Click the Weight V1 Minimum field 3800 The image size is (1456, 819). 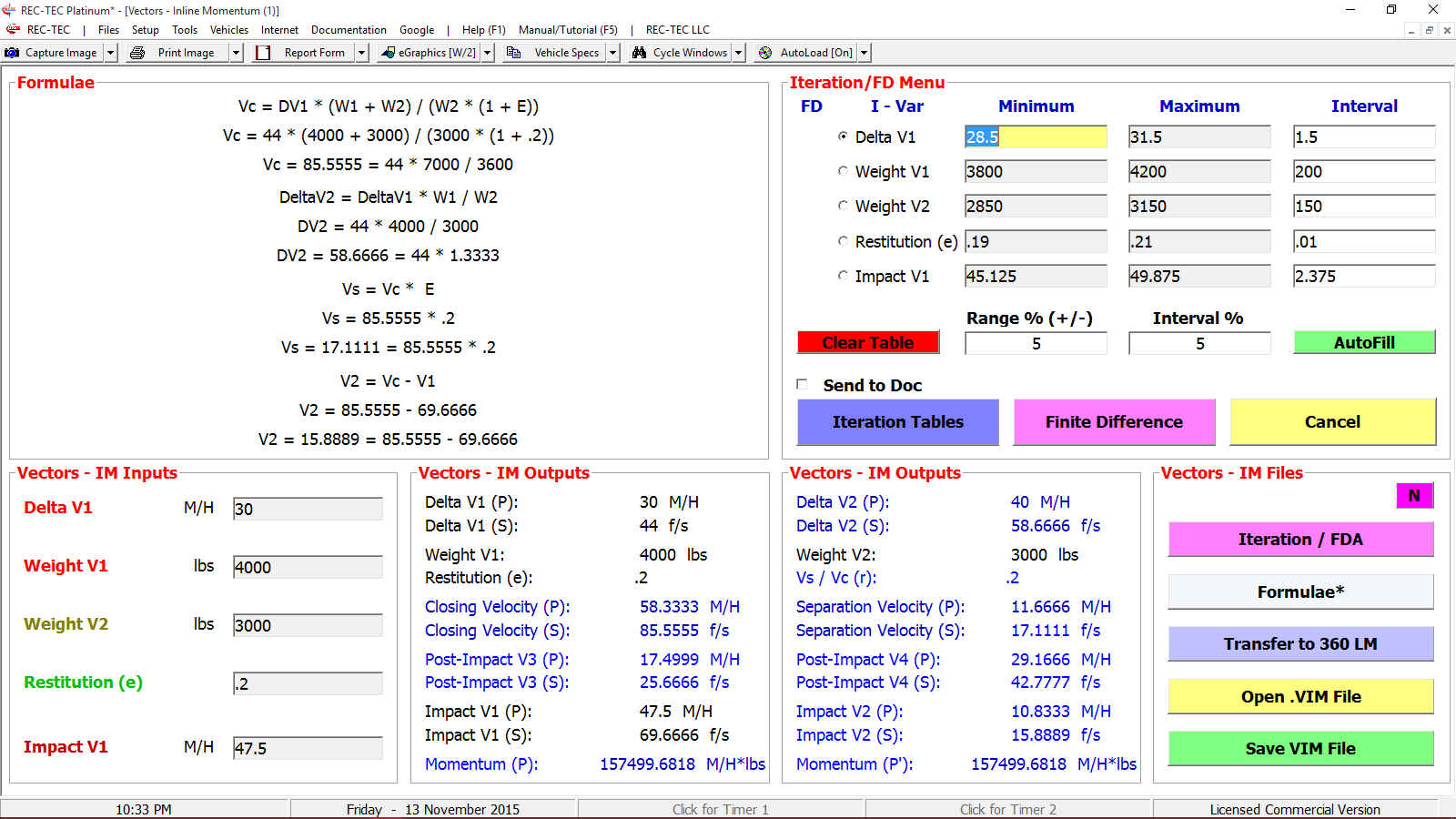pos(1036,171)
